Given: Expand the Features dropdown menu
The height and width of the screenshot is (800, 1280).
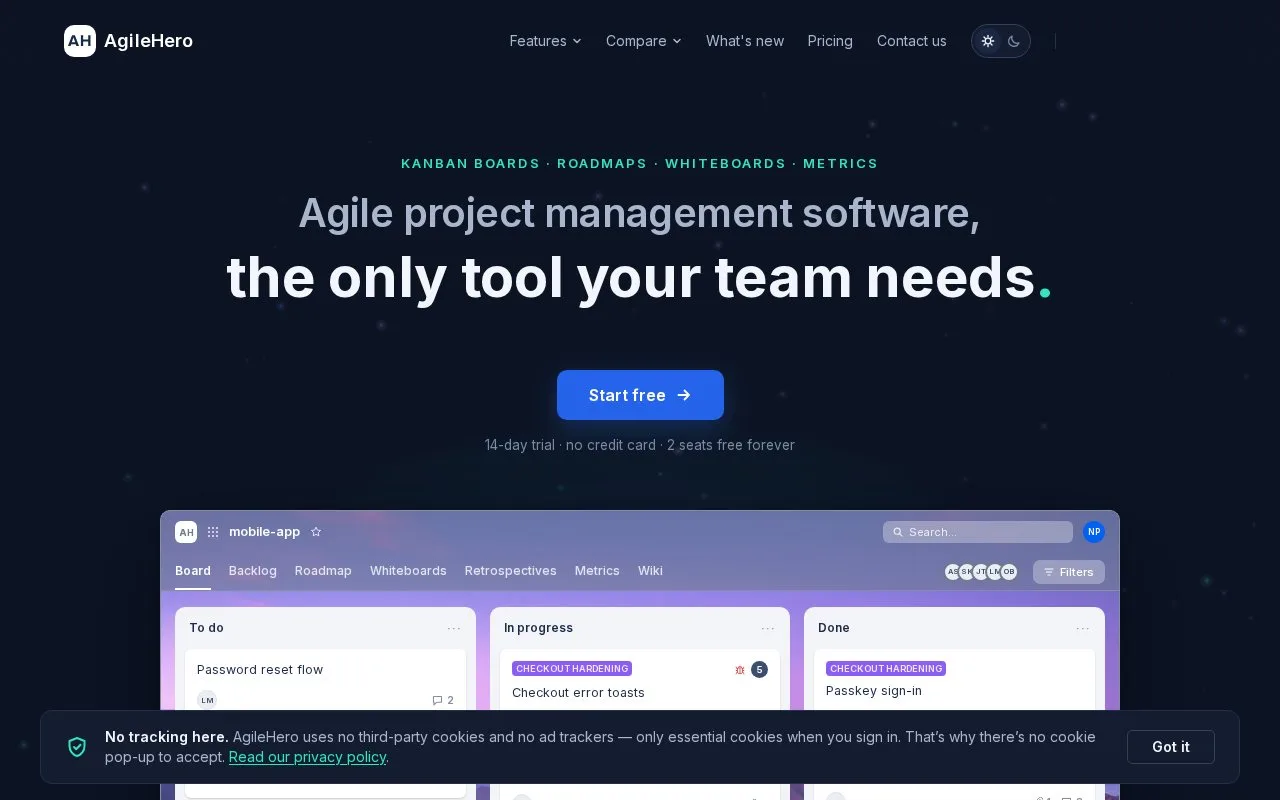Looking at the screenshot, I should coord(545,41).
